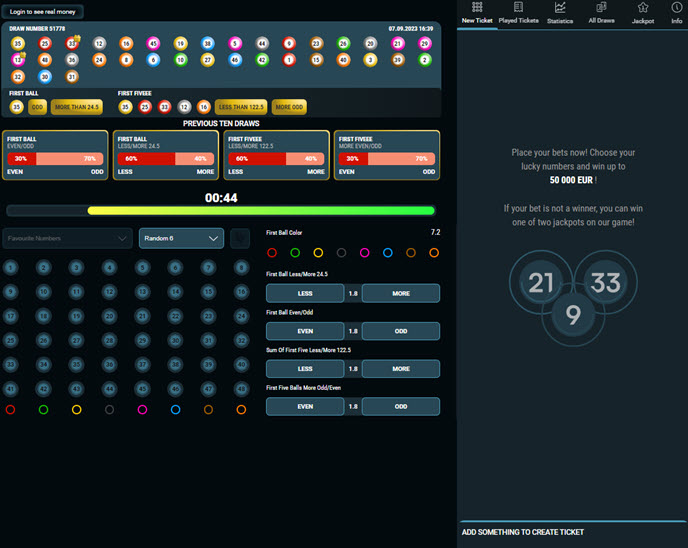This screenshot has width=688, height=548.
Task: Expand the Random 6 dropdown
Action: 181,238
